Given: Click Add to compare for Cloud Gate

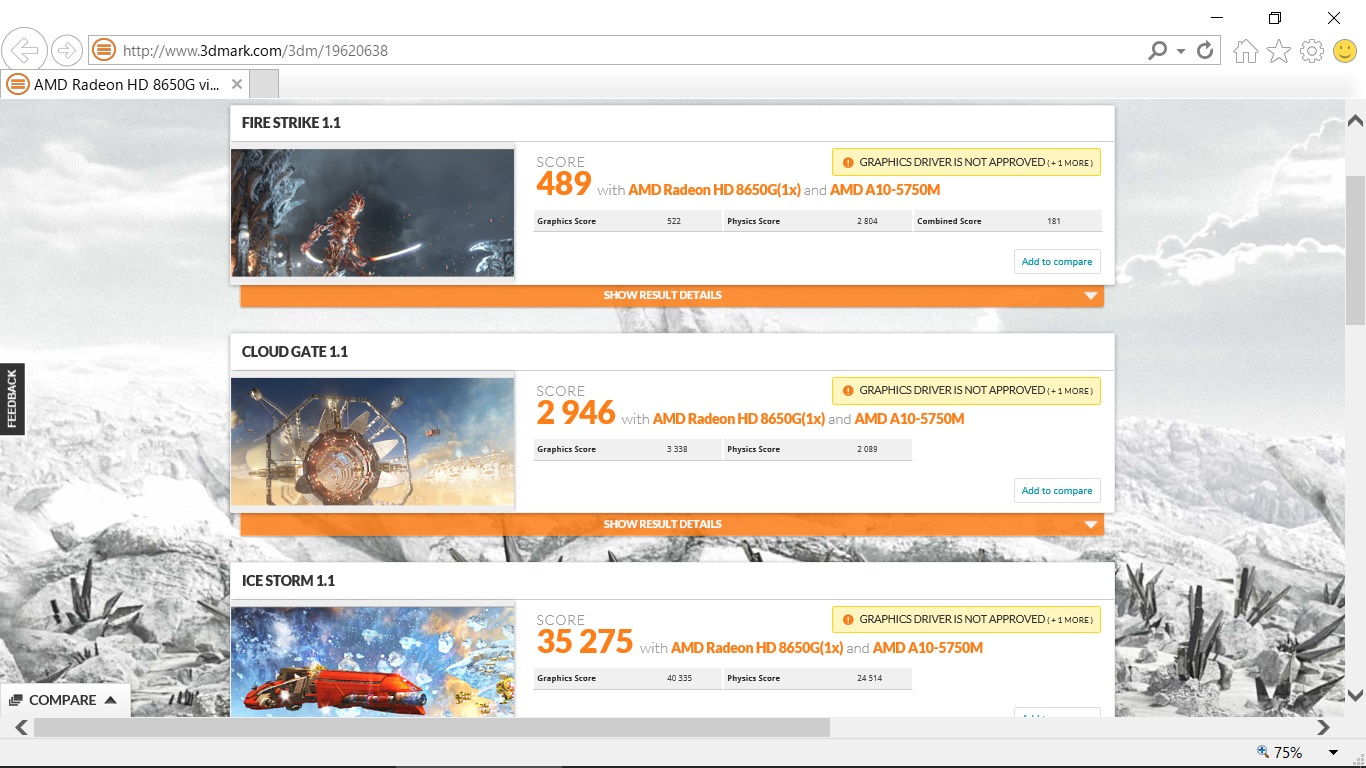Looking at the screenshot, I should (x=1057, y=491).
